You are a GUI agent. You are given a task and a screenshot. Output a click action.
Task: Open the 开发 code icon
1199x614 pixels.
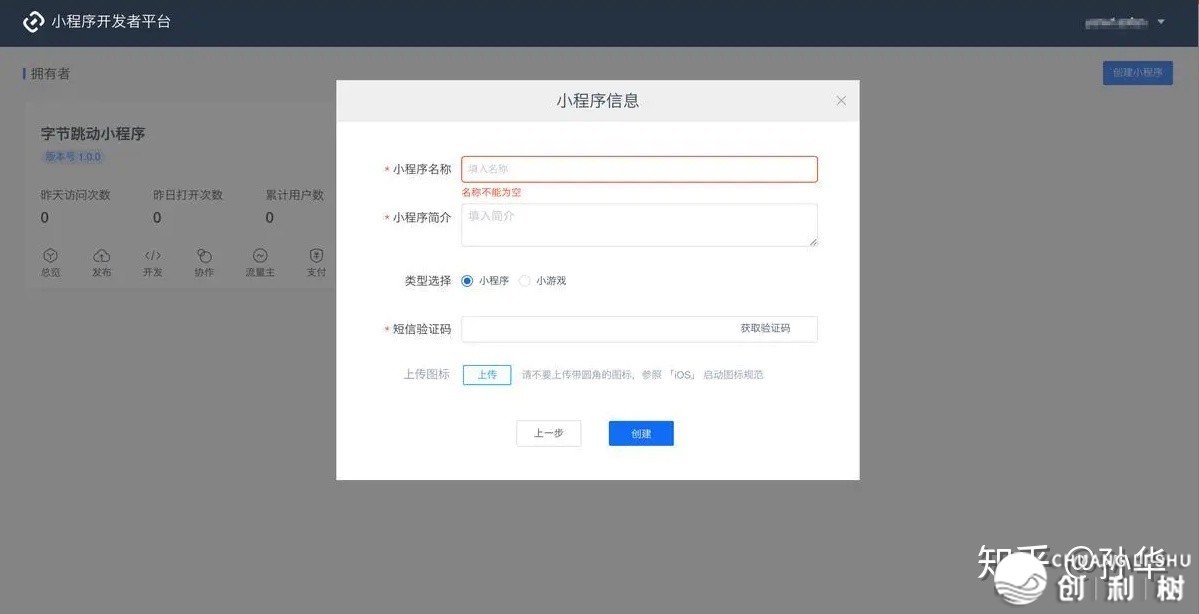pyautogui.click(x=153, y=257)
